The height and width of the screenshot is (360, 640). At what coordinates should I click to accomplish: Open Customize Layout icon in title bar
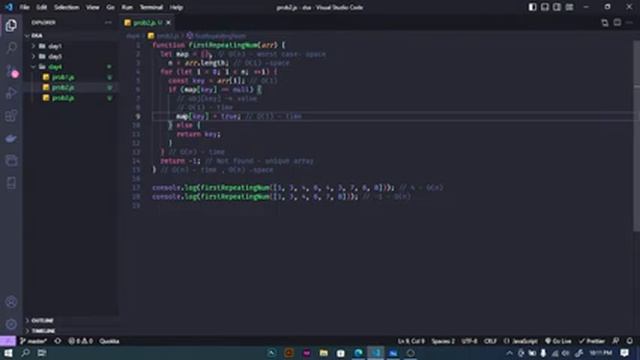(x=569, y=7)
